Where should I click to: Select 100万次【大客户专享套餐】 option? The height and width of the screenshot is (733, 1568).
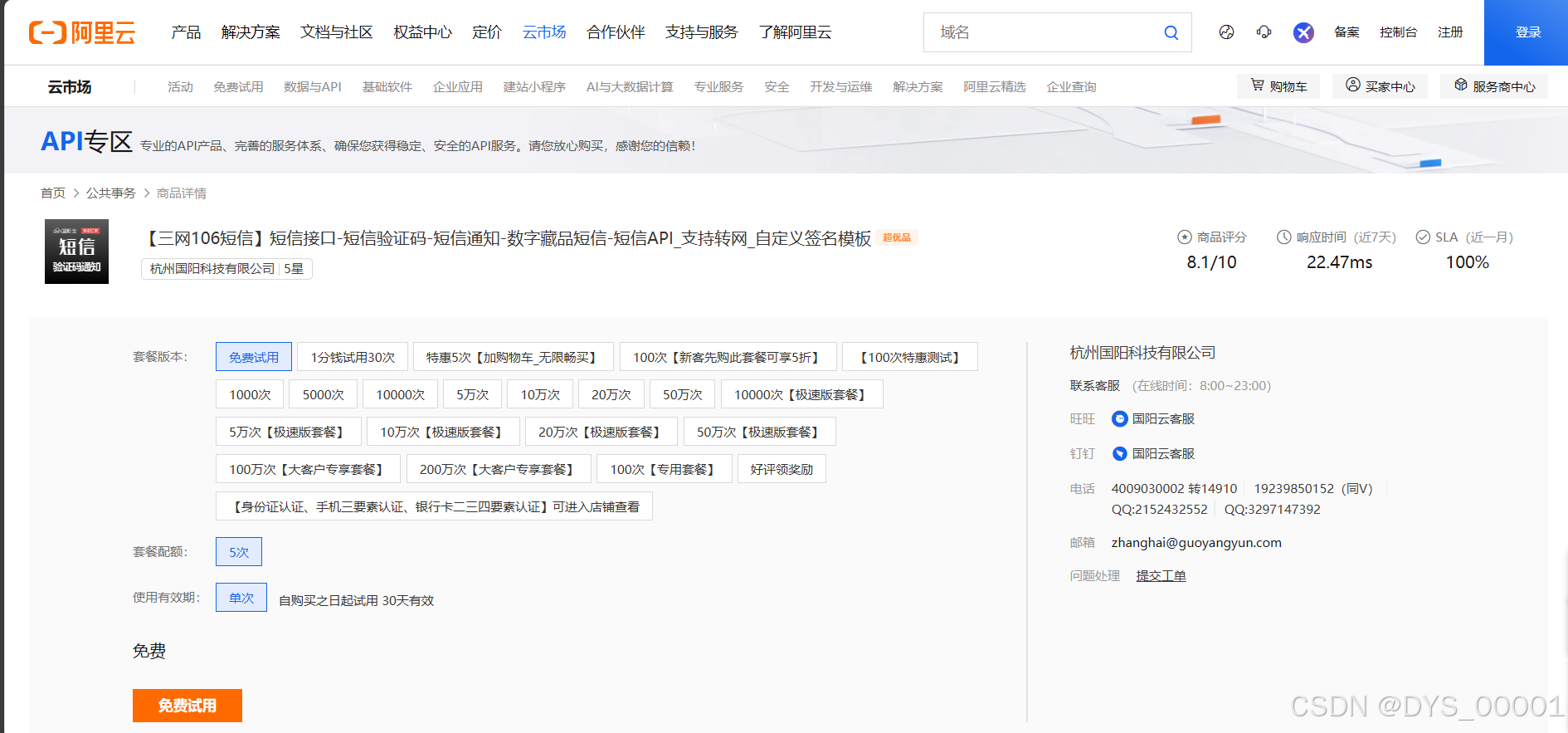click(x=308, y=469)
